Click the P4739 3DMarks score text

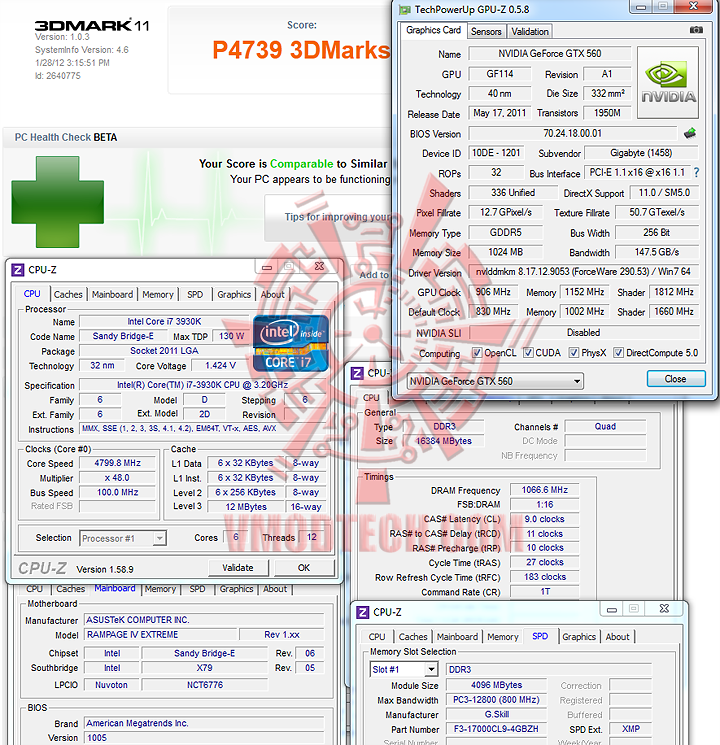(301, 50)
